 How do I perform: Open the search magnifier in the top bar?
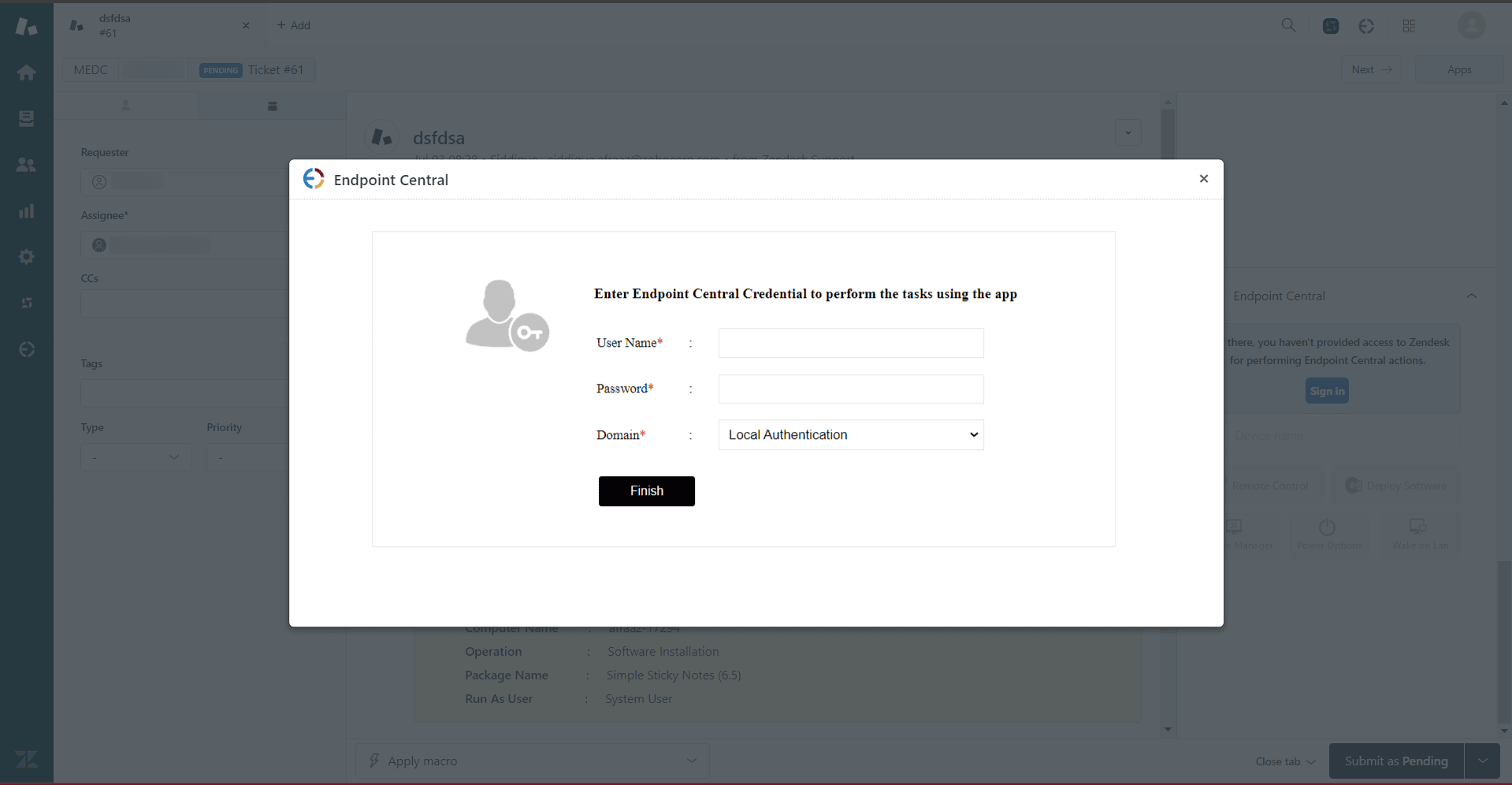coord(1288,25)
